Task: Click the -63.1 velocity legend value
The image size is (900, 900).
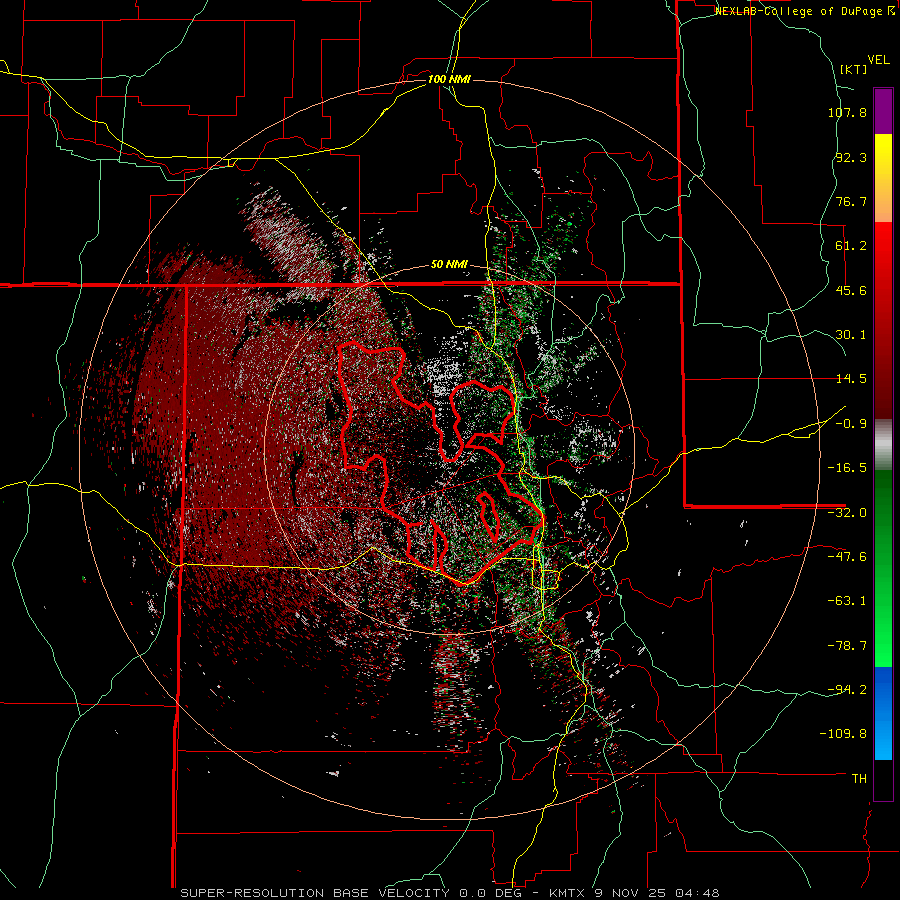Action: [x=847, y=601]
